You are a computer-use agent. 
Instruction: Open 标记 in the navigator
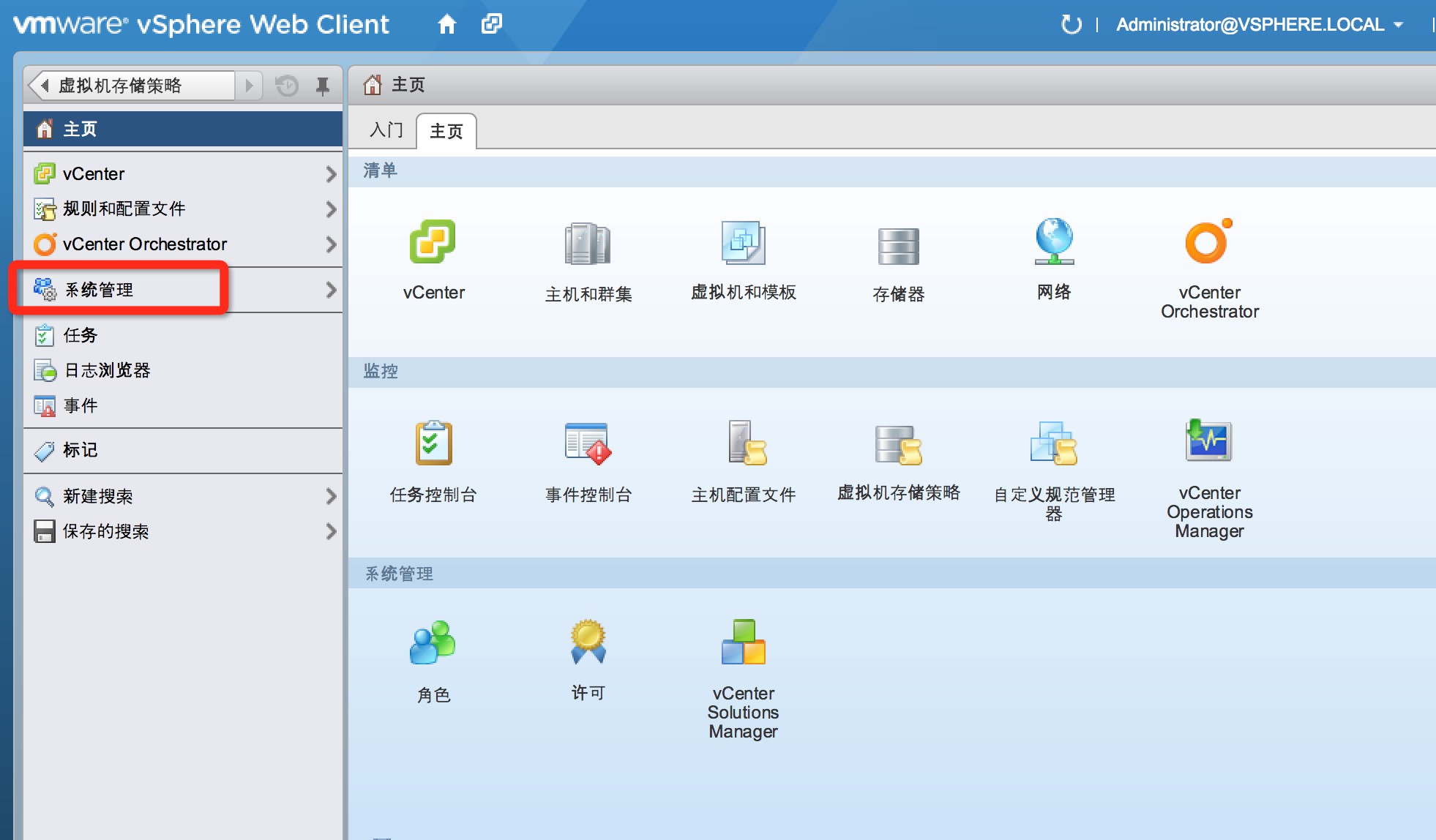coord(183,450)
